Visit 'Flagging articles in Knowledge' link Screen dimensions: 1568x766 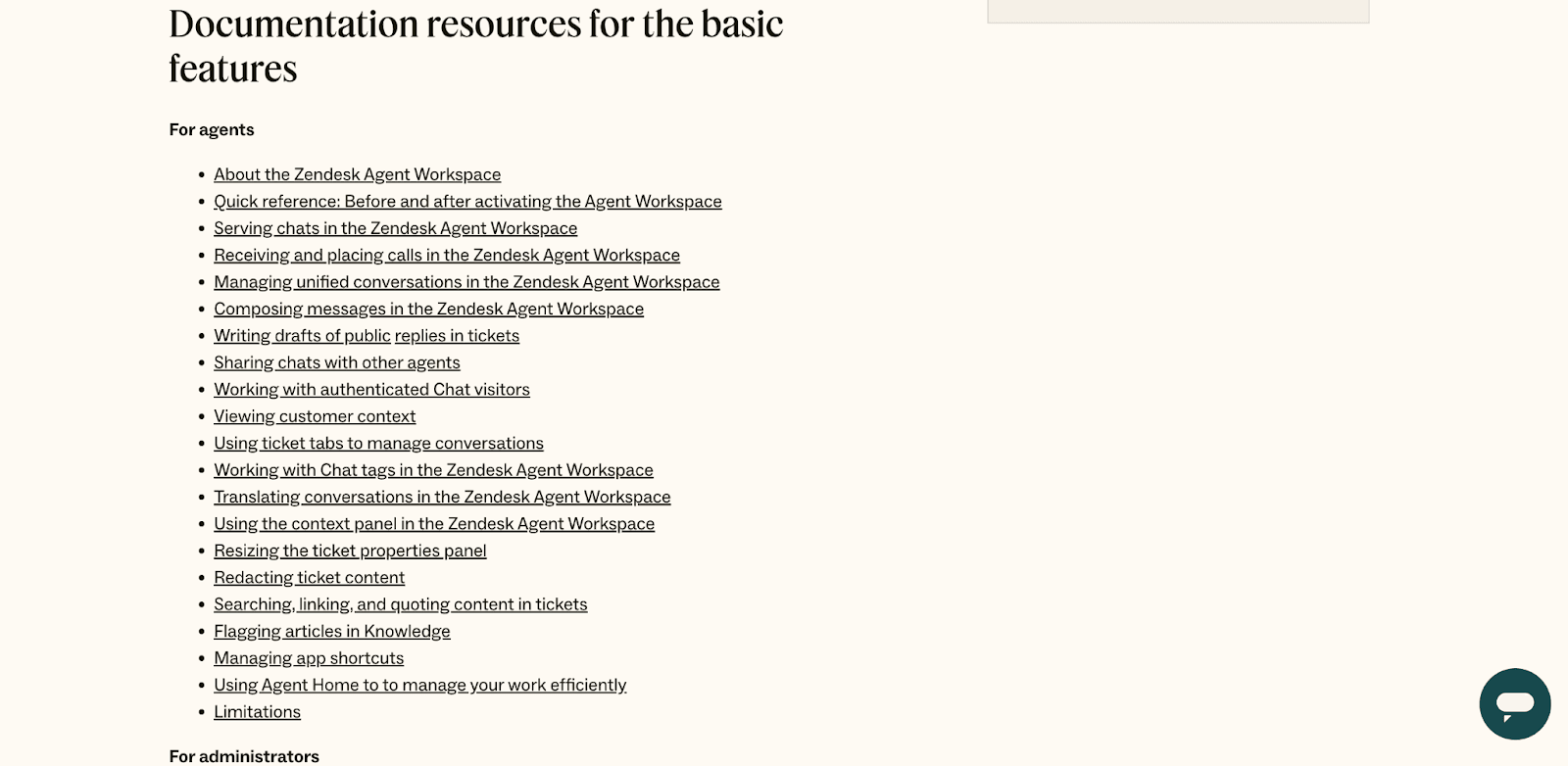tap(331, 632)
